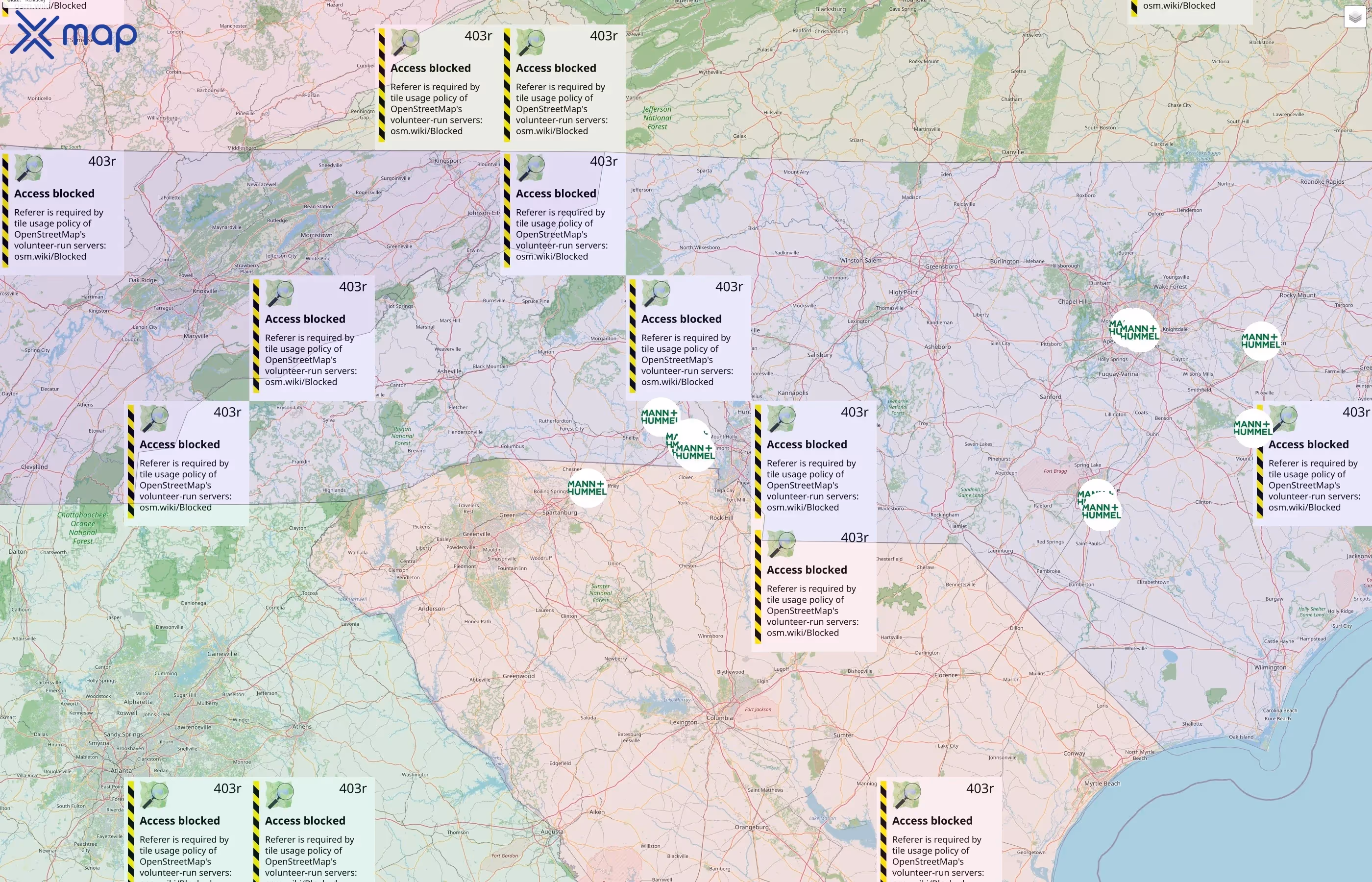Click the Jefferson National Forest label
The height and width of the screenshot is (882, 1372).
click(x=657, y=118)
